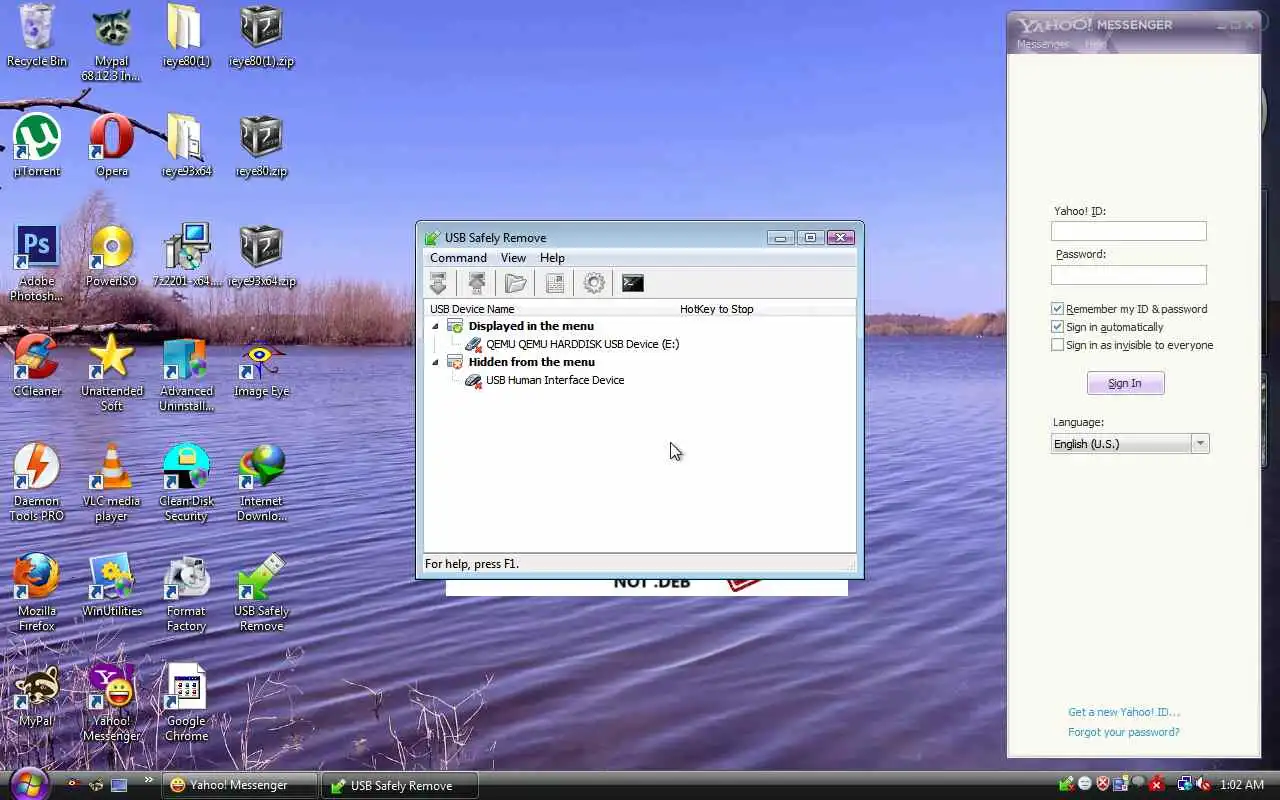
Task: Select the Recycle Bin desktop icon
Action: click(x=37, y=36)
